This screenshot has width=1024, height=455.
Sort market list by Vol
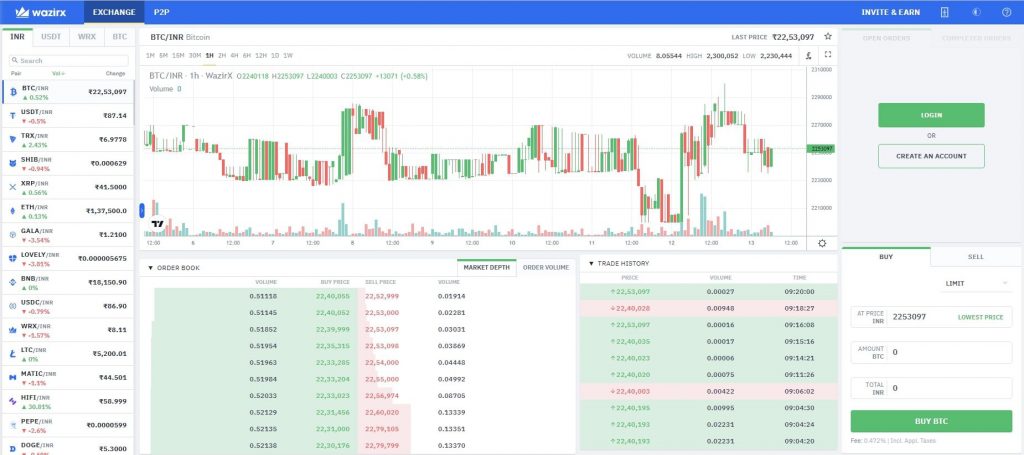[x=59, y=74]
